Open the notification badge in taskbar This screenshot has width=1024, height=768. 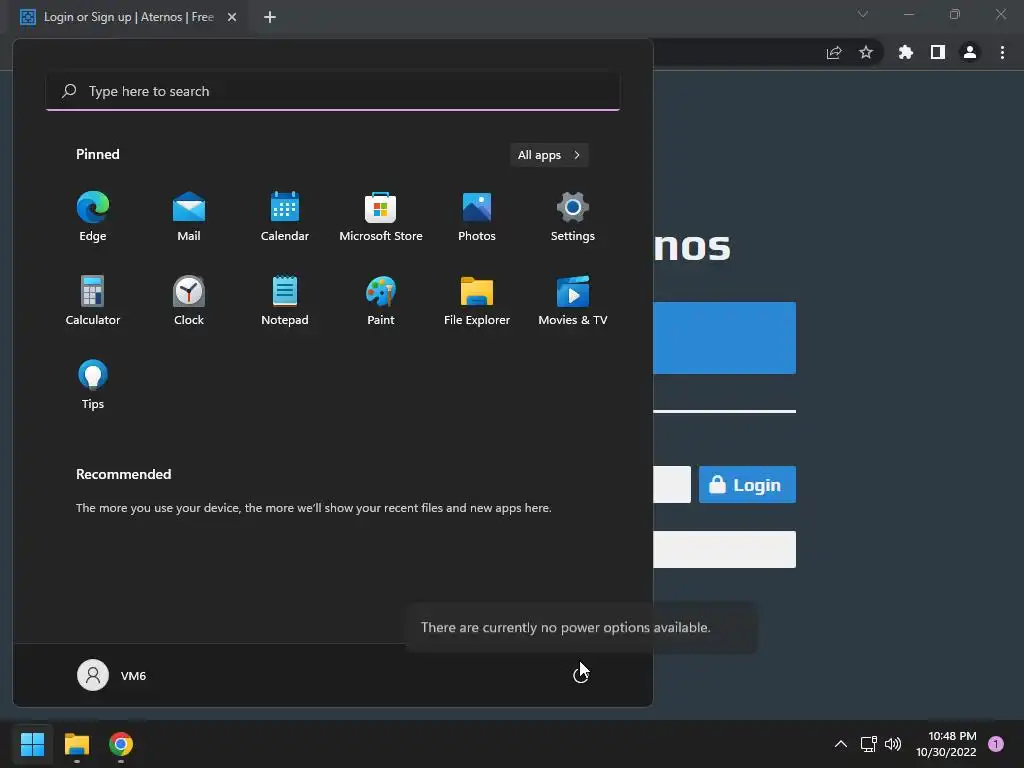[x=996, y=744]
